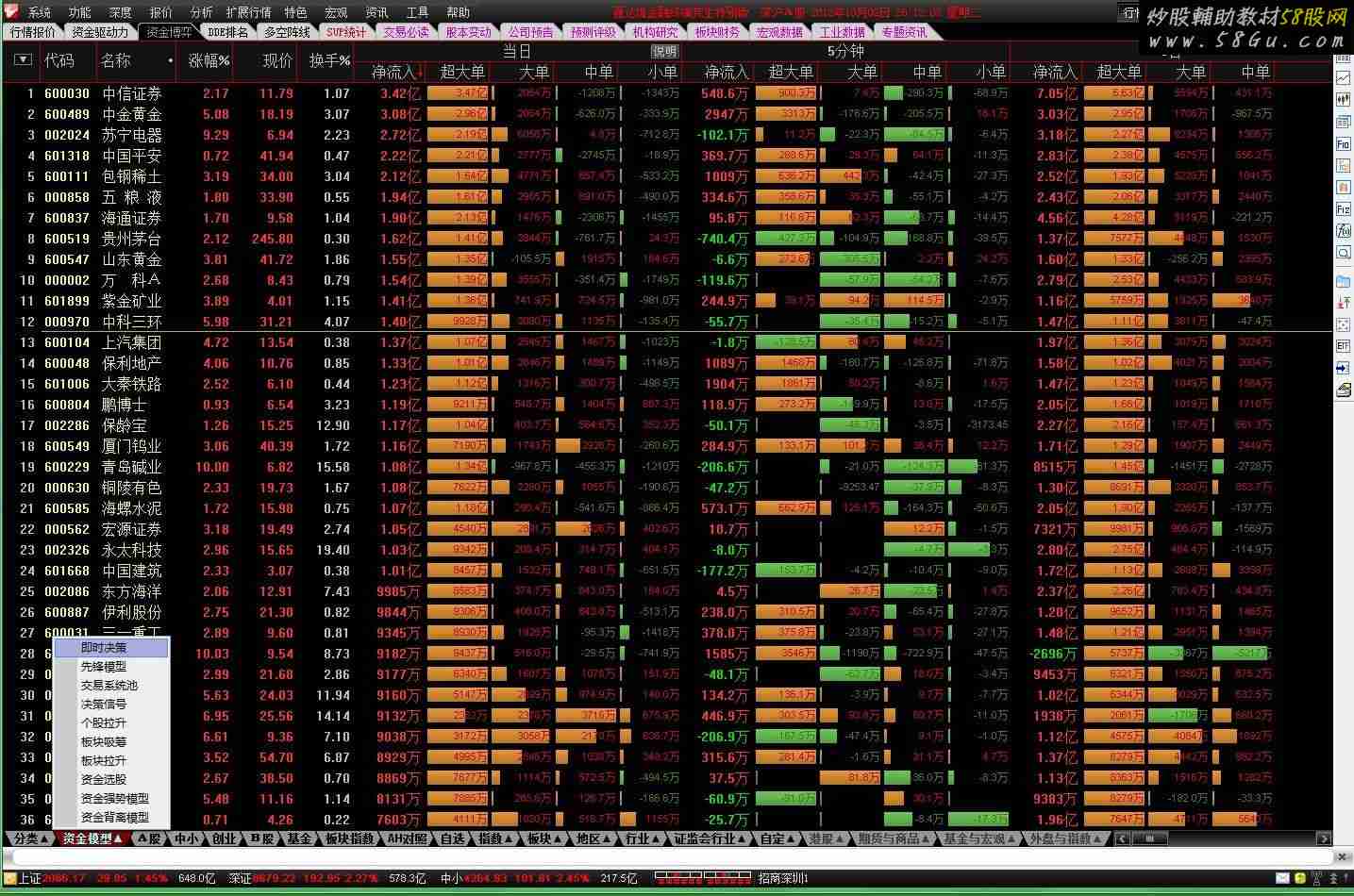
Task: Click the horizontal scrollbar left arrow
Action: [x=1122, y=838]
